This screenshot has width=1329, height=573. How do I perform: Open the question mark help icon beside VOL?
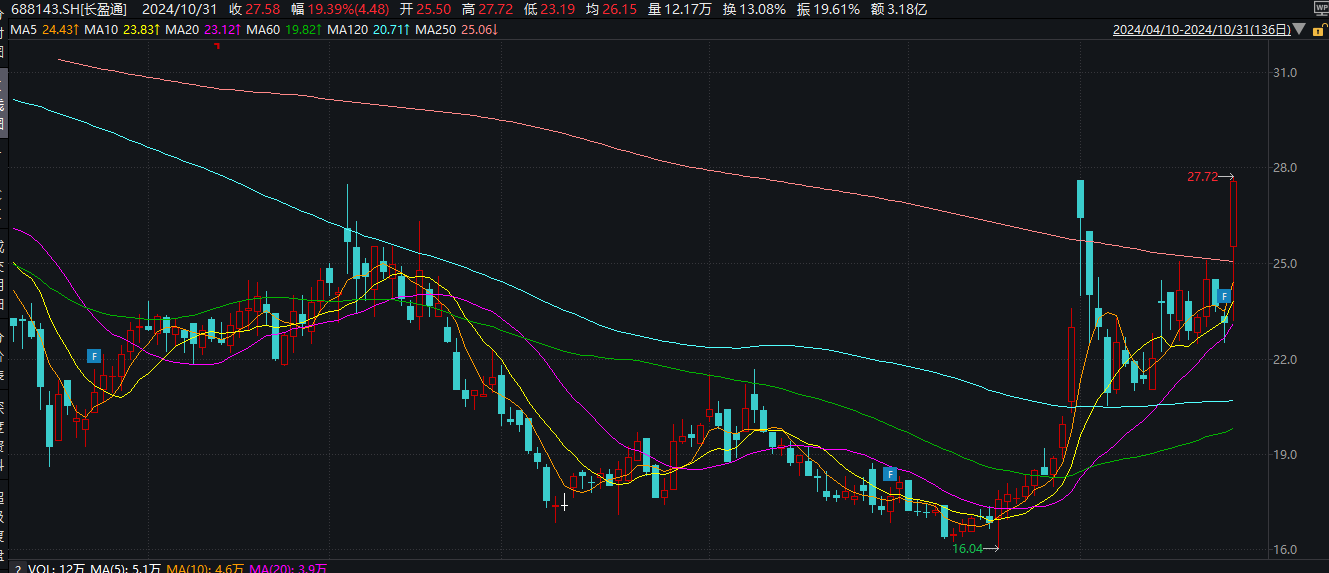click(18, 568)
